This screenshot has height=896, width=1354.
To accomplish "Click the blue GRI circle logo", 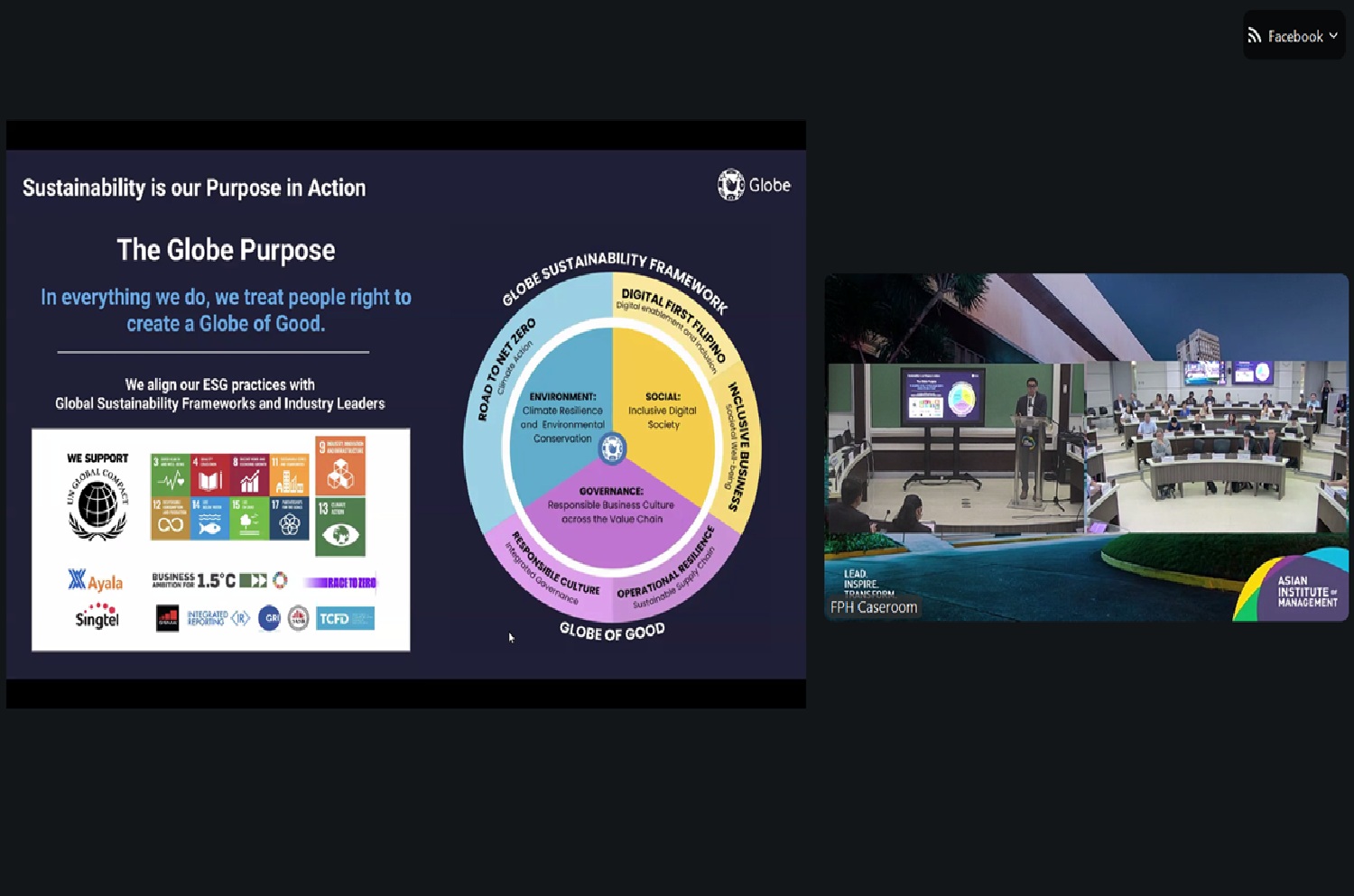I will (269, 618).
